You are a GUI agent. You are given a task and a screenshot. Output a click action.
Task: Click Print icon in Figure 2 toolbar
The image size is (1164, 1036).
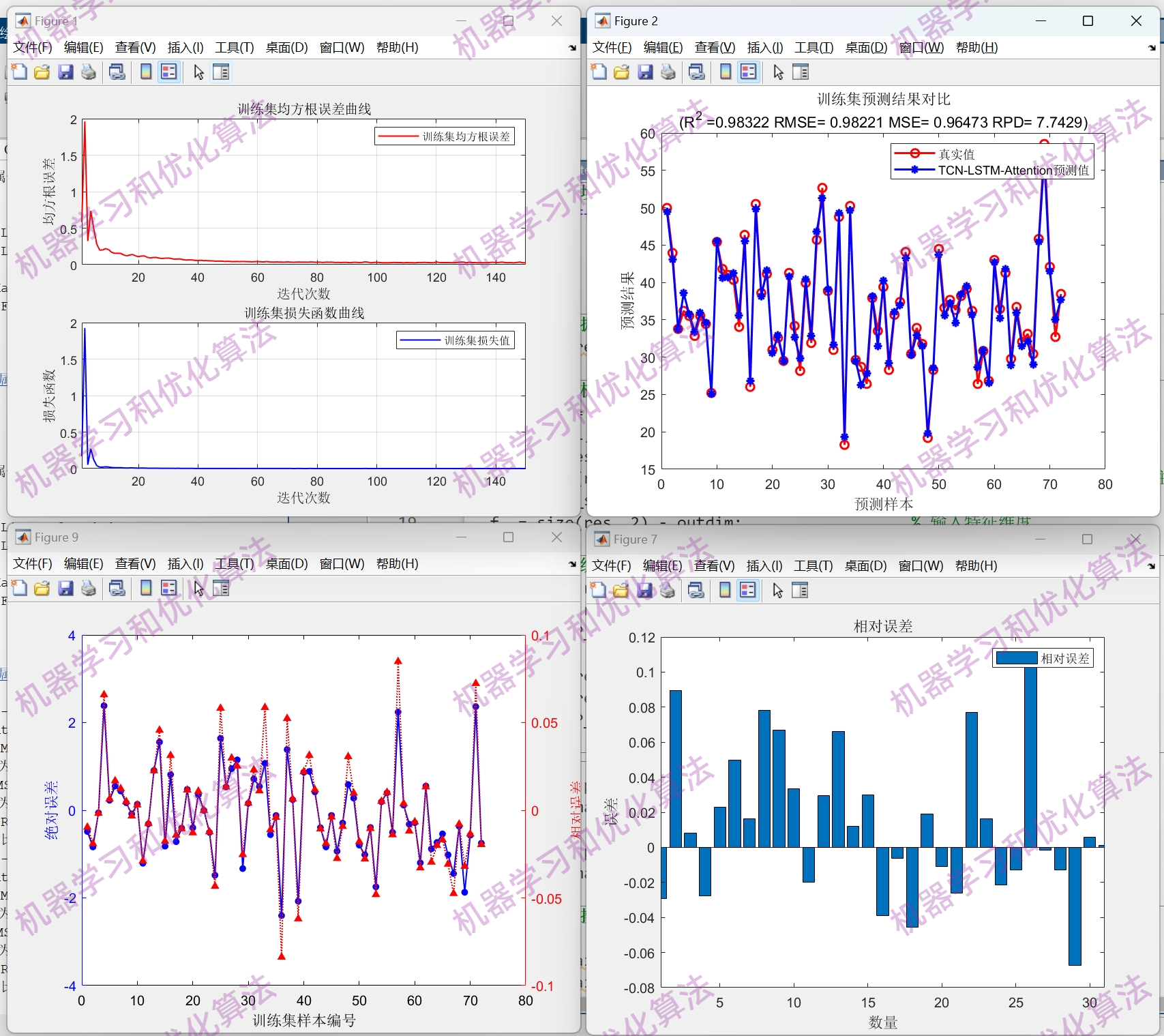coord(668,72)
